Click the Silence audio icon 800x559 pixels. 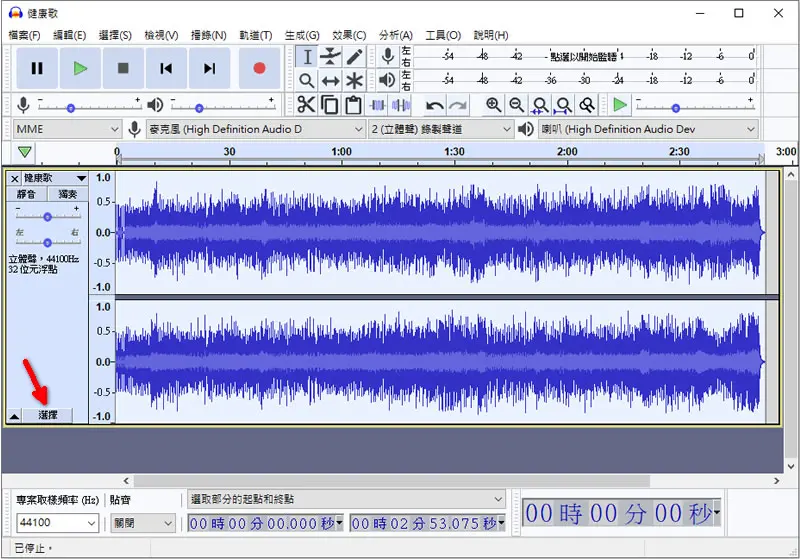(401, 105)
